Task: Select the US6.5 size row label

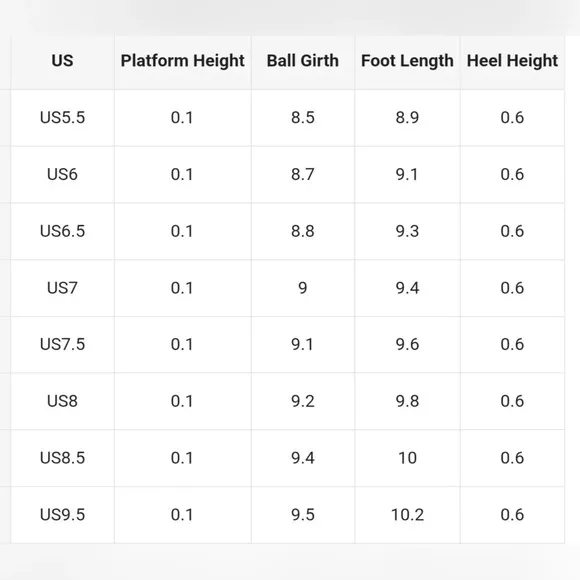Action: [x=63, y=231]
